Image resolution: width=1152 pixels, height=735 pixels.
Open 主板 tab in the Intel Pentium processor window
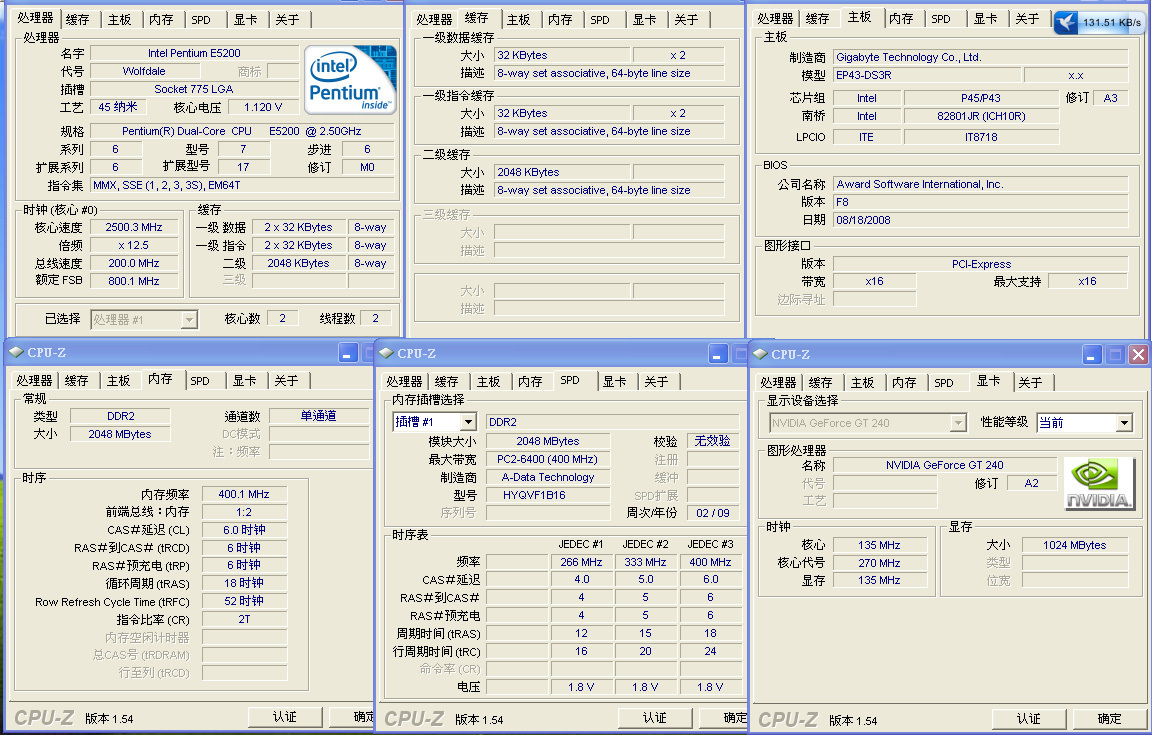119,20
